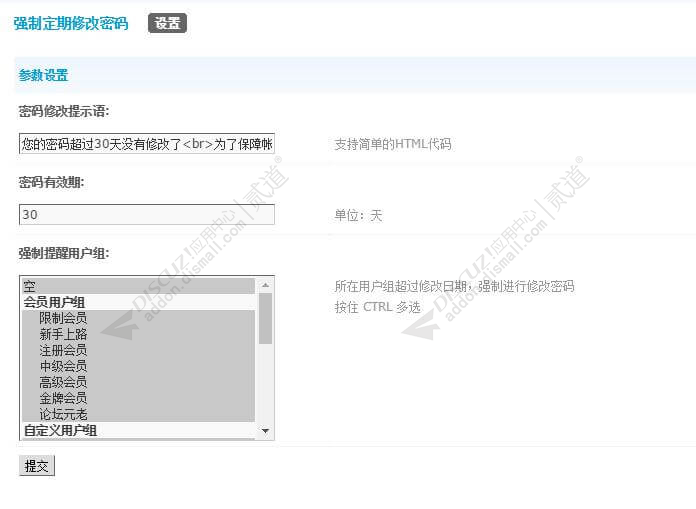
Task: Open the 设置 tab
Action: (167, 23)
